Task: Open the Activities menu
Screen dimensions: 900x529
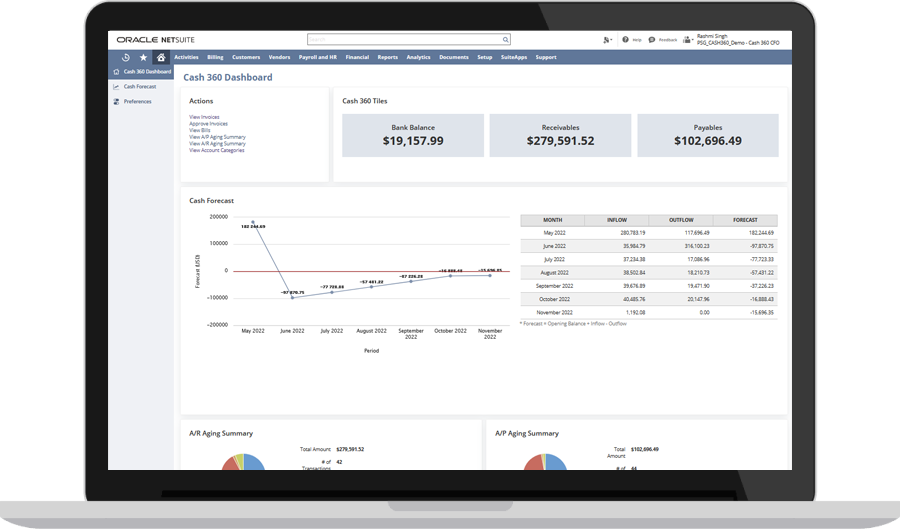Action: [x=187, y=57]
